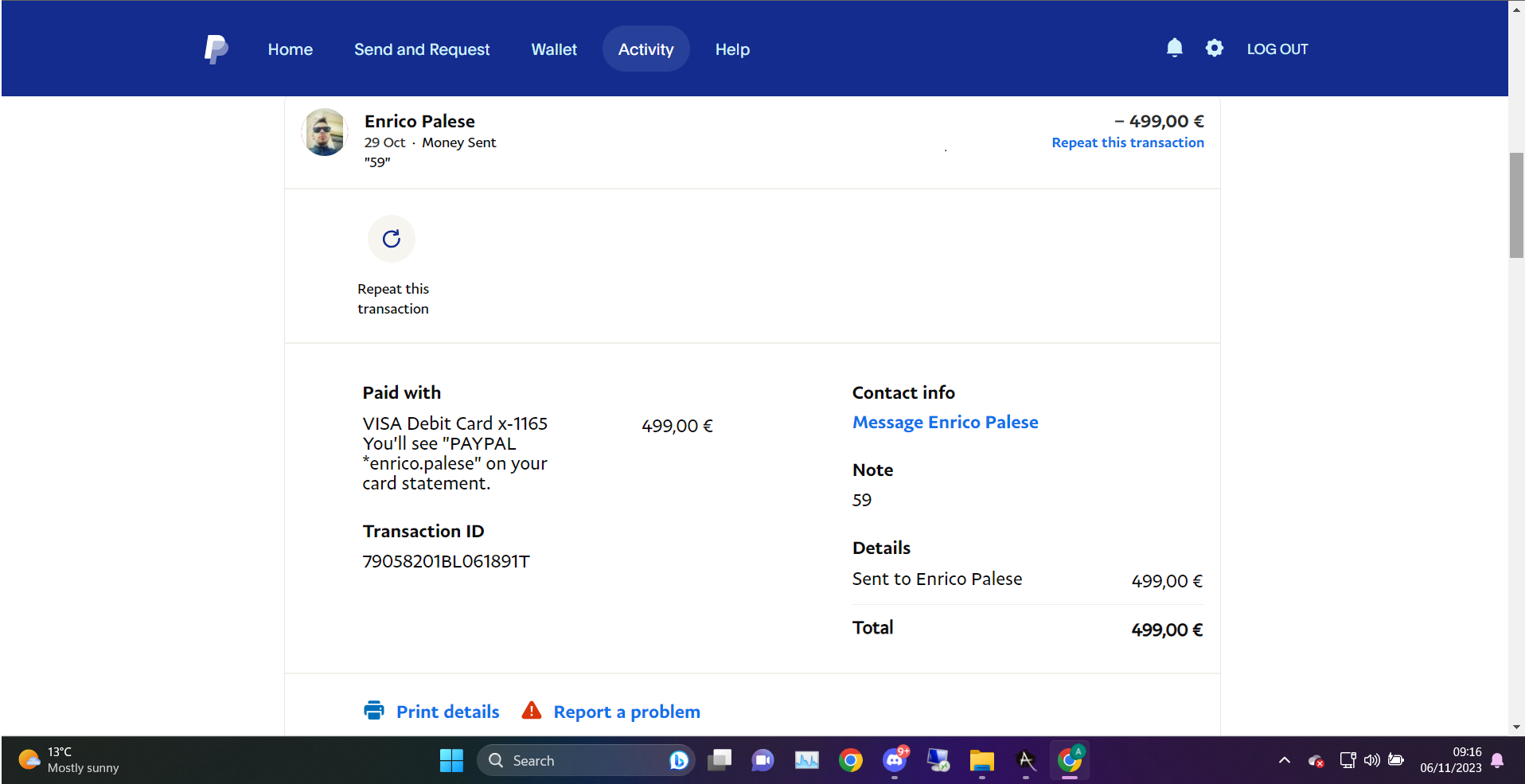Click the PayPal logo in header
Viewport: 1525px width, 784px height.
[x=216, y=49]
